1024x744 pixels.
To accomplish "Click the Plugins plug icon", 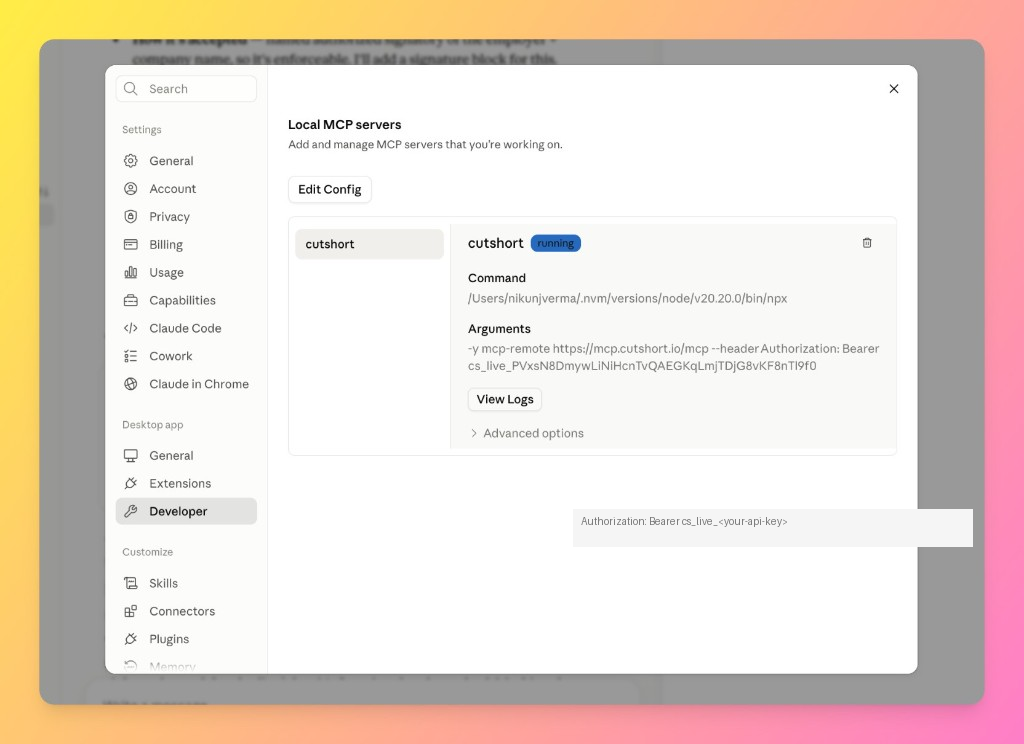I will [131, 639].
